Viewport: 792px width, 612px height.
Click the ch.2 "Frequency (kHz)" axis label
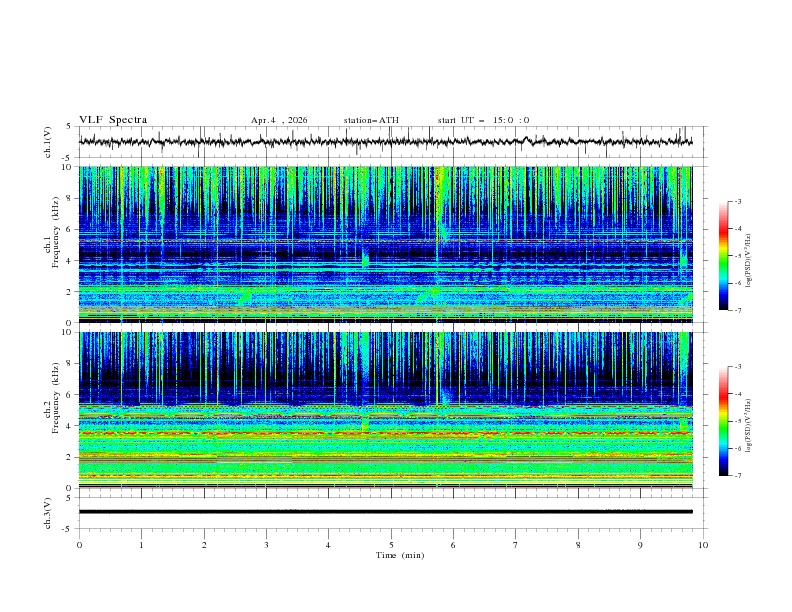(55, 398)
